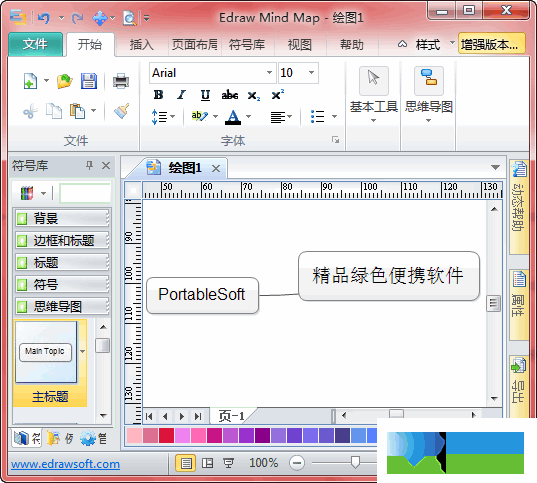Screen dimensions: 537x483
Task: Switch to the 页面布局 tab
Action: tap(195, 45)
